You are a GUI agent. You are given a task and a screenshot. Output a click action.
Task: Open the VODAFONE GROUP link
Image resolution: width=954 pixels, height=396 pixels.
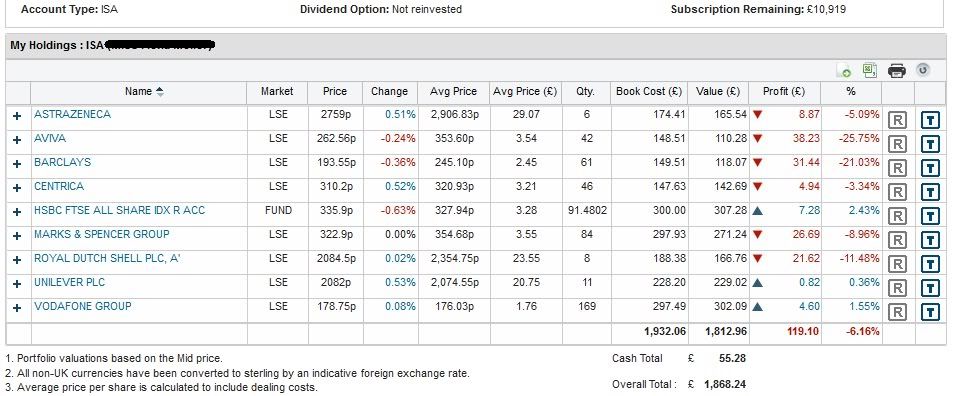(83, 306)
